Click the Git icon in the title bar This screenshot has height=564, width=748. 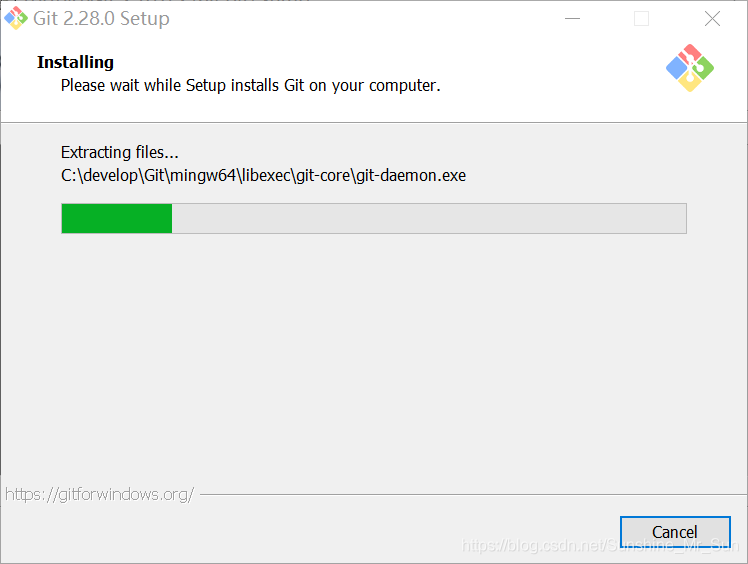click(16, 18)
